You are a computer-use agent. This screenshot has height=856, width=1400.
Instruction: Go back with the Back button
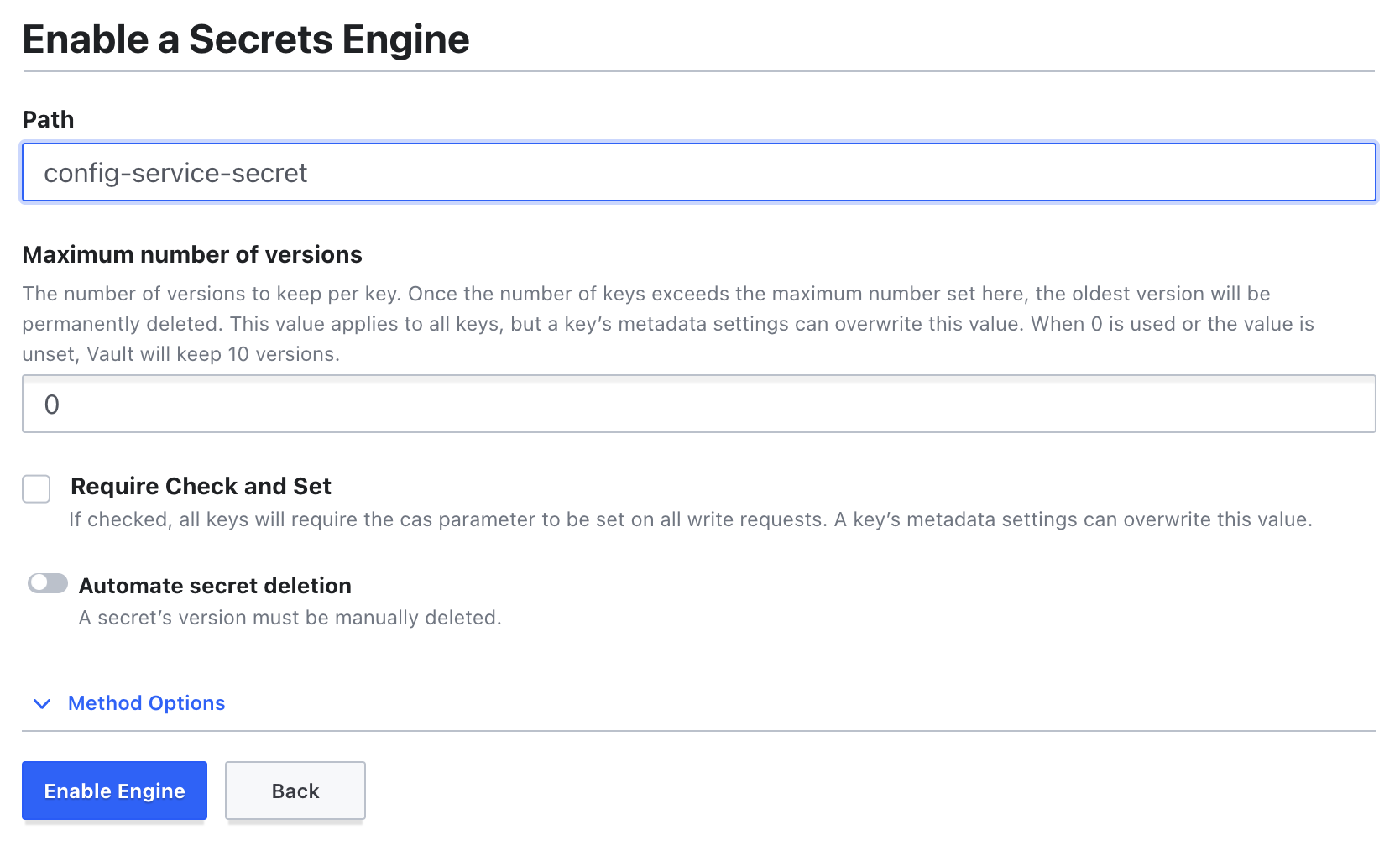pos(295,791)
